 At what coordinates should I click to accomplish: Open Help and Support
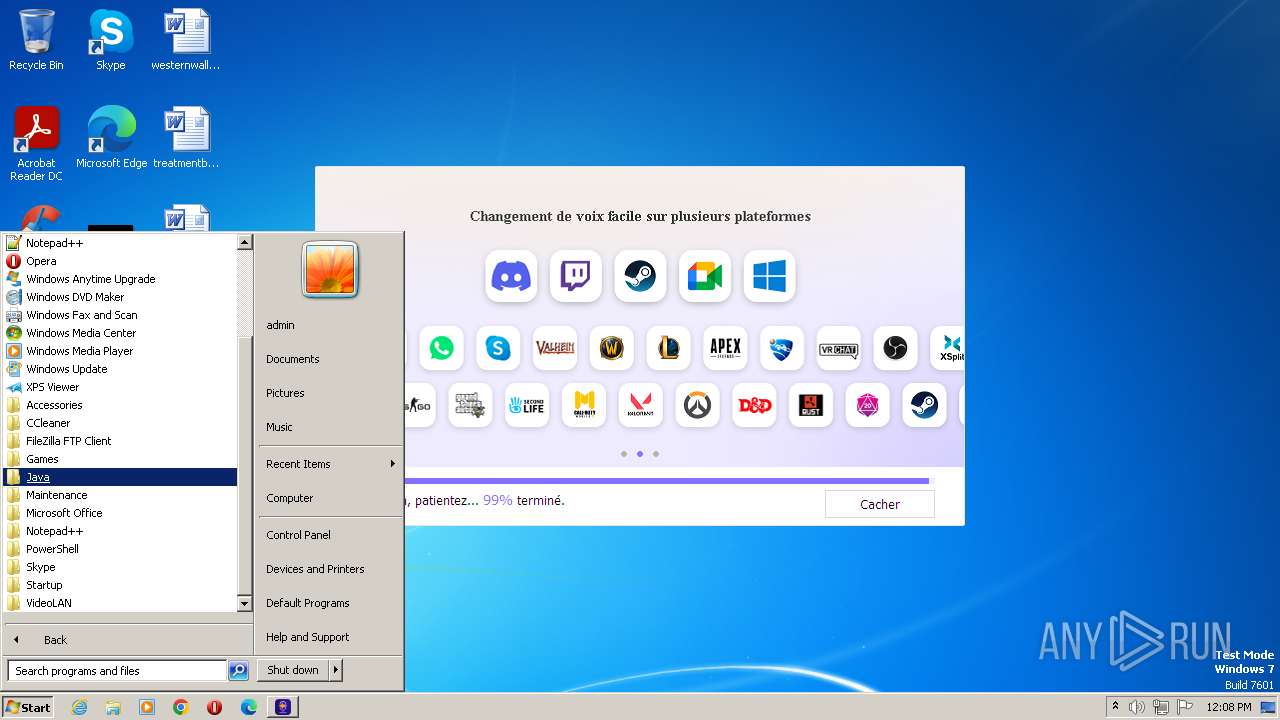(x=330, y=637)
